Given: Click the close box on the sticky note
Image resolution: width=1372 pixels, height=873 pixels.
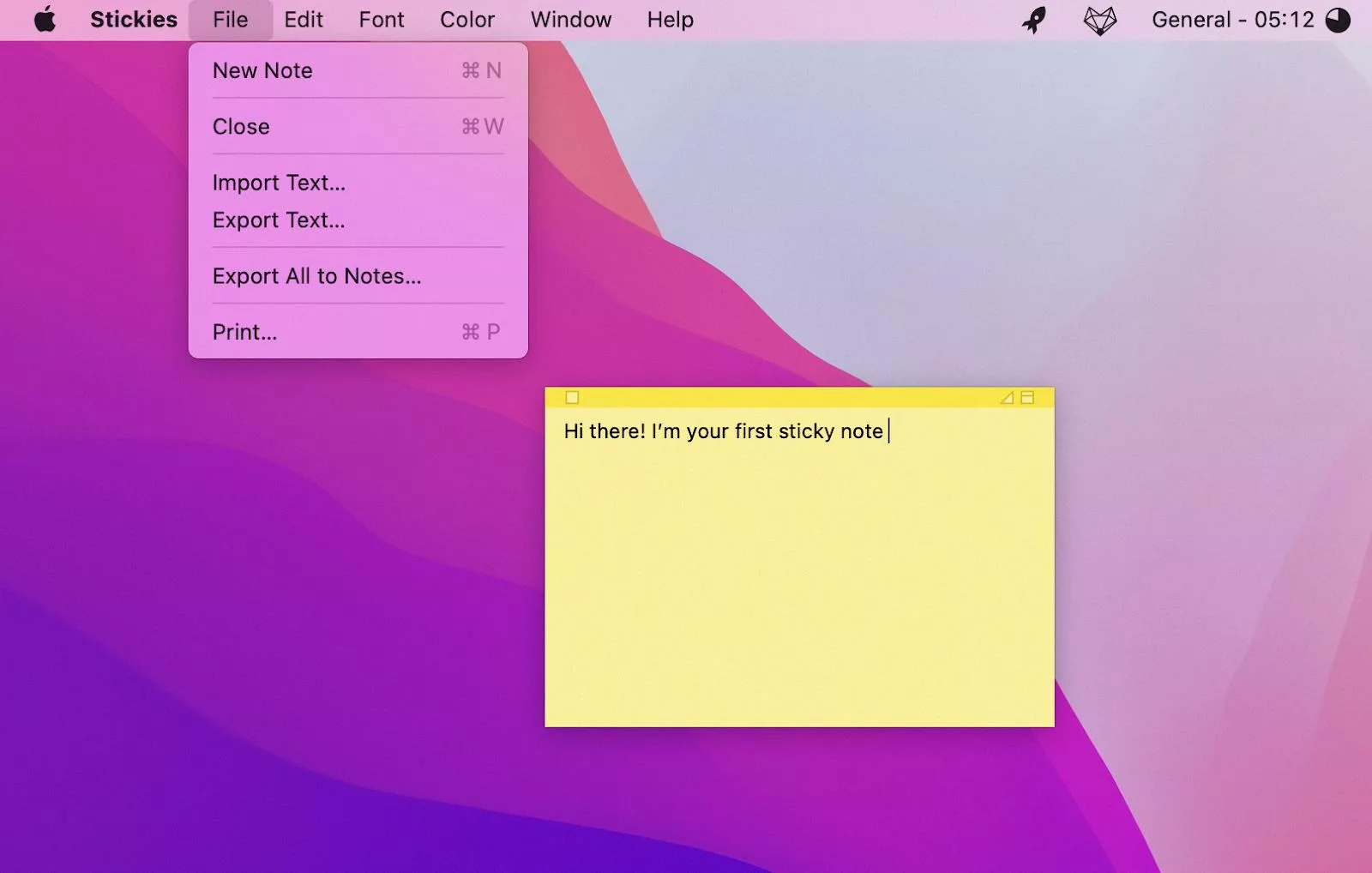Looking at the screenshot, I should coord(572,398).
